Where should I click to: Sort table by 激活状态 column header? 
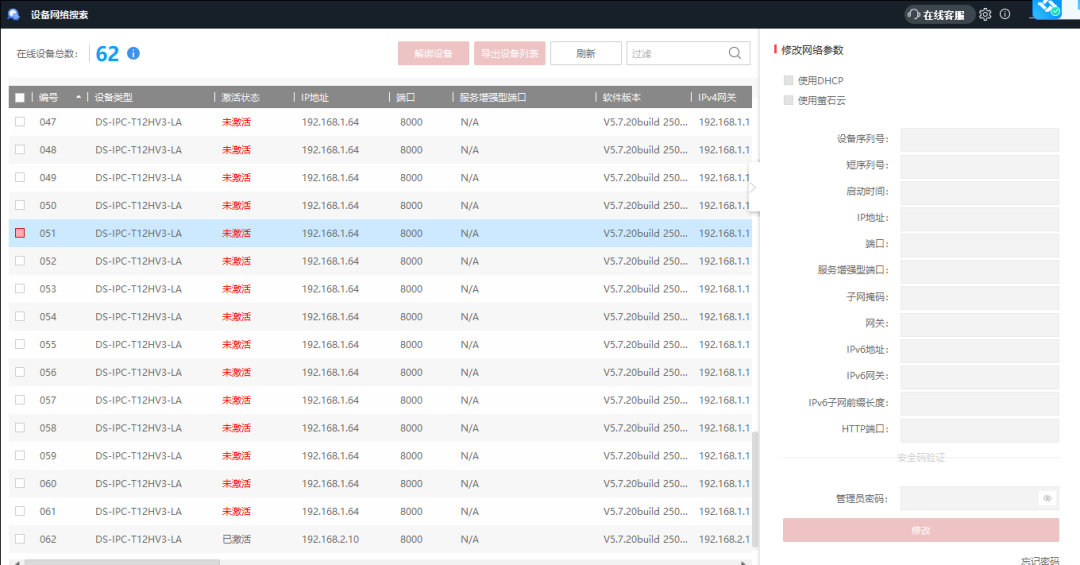coord(240,98)
